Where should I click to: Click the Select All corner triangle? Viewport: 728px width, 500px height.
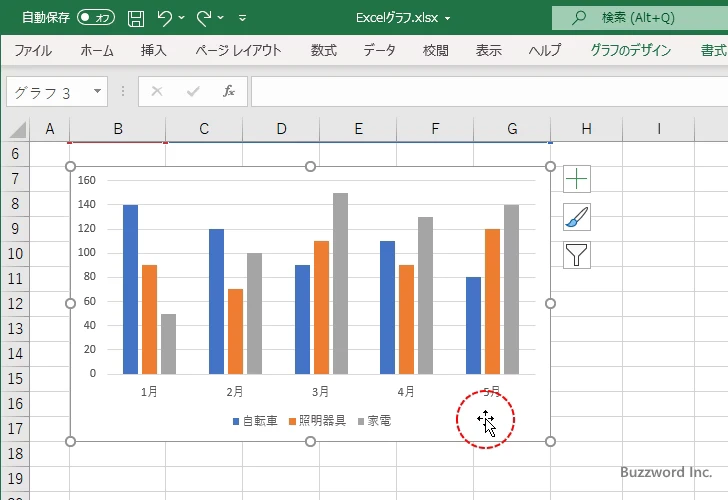pos(17,129)
